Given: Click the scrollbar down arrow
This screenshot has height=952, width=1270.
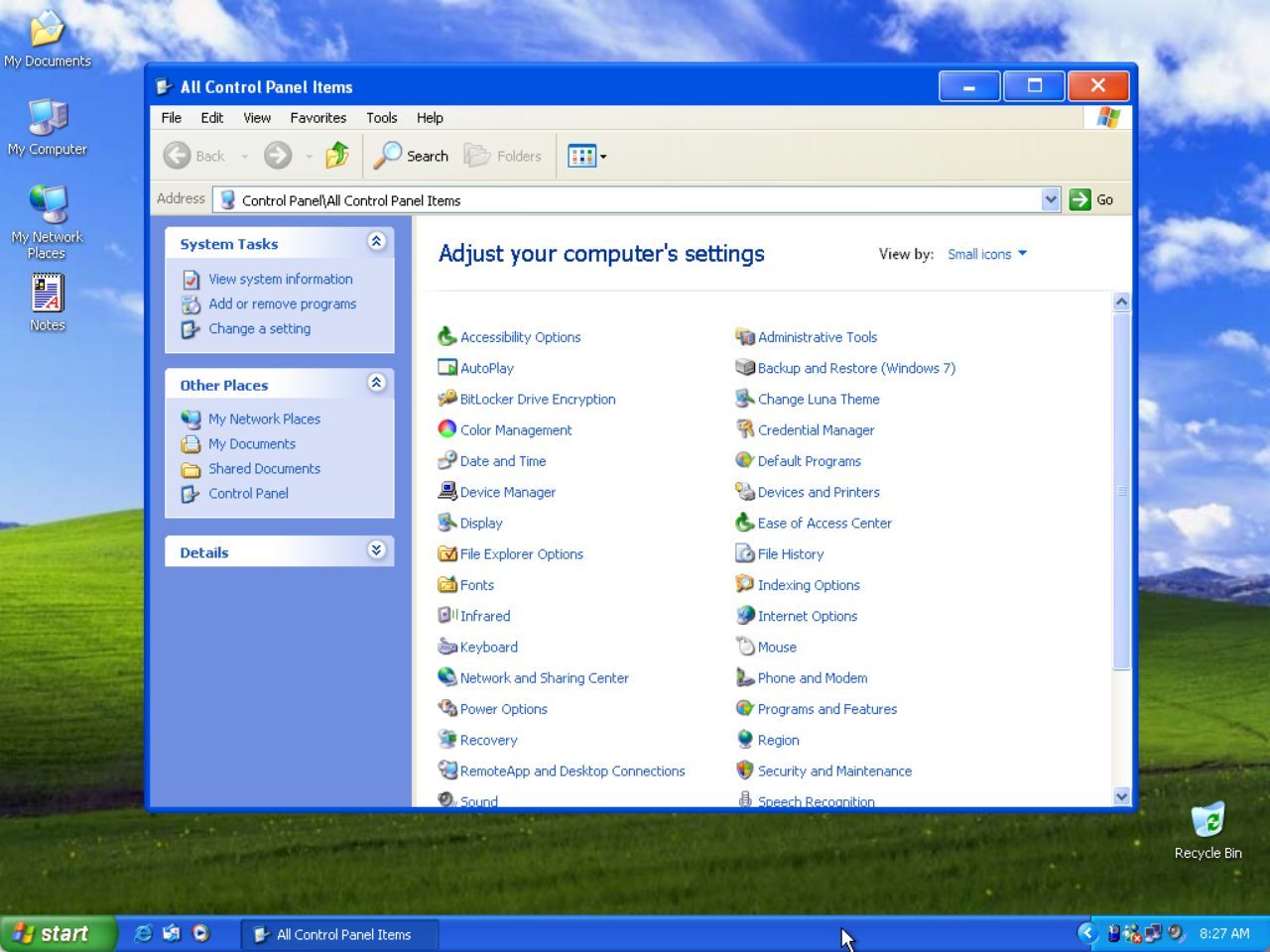Looking at the screenshot, I should pyautogui.click(x=1122, y=795).
